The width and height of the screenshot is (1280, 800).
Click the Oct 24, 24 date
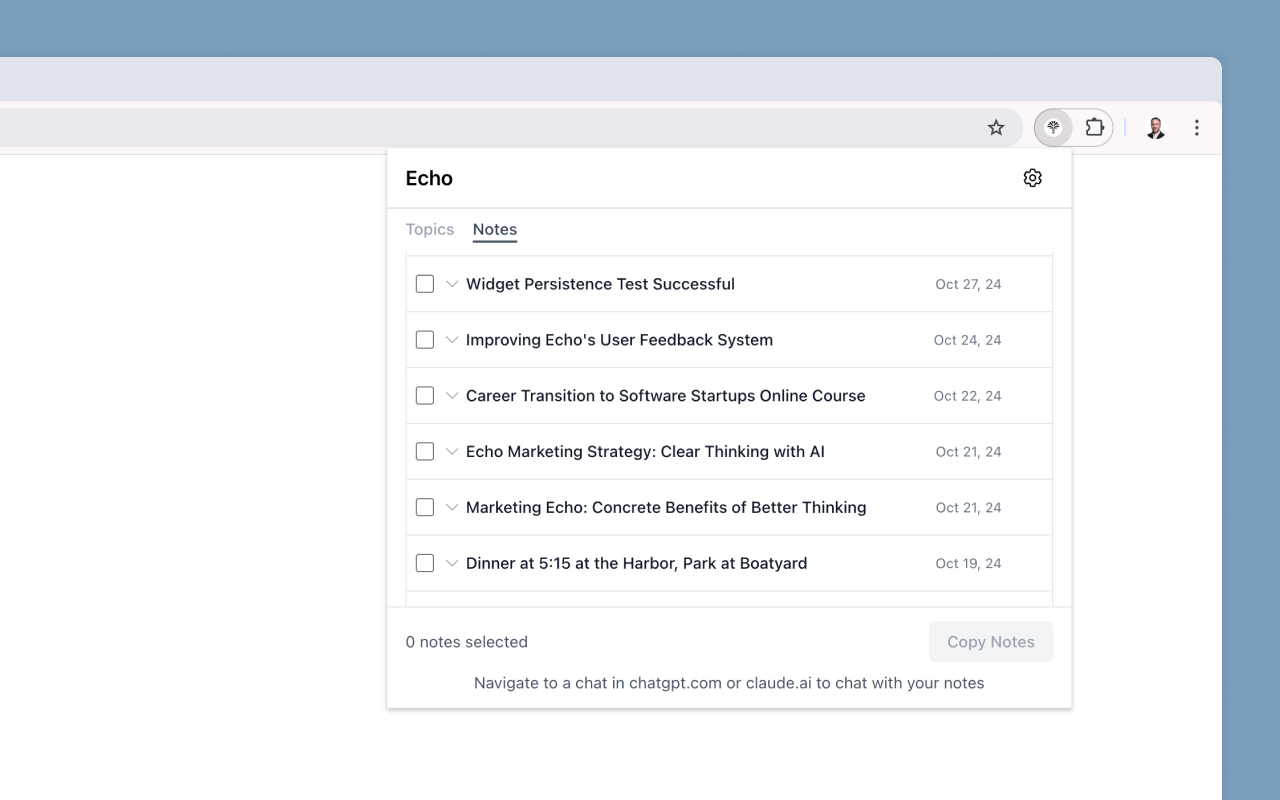click(x=967, y=340)
